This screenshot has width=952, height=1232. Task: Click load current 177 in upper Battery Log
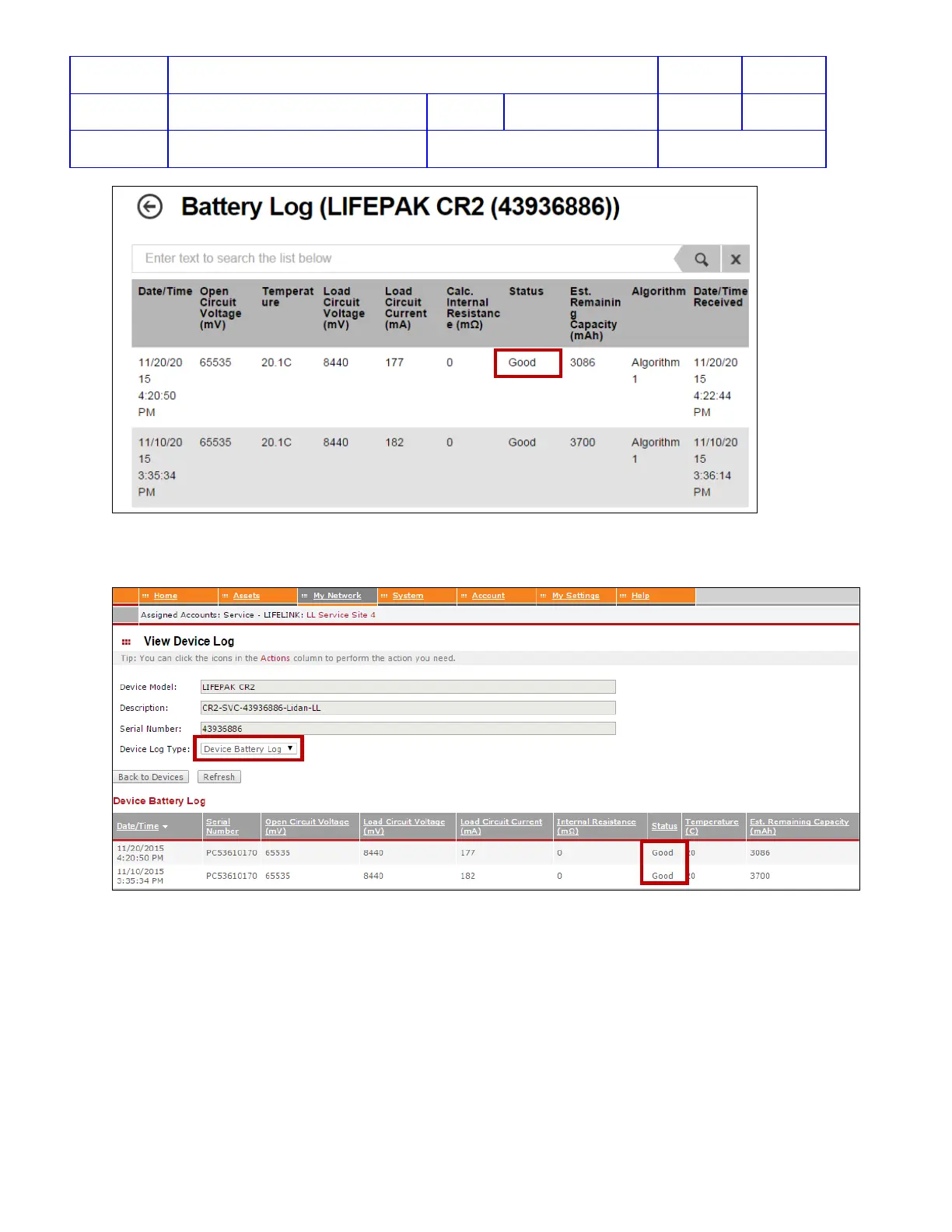click(394, 362)
